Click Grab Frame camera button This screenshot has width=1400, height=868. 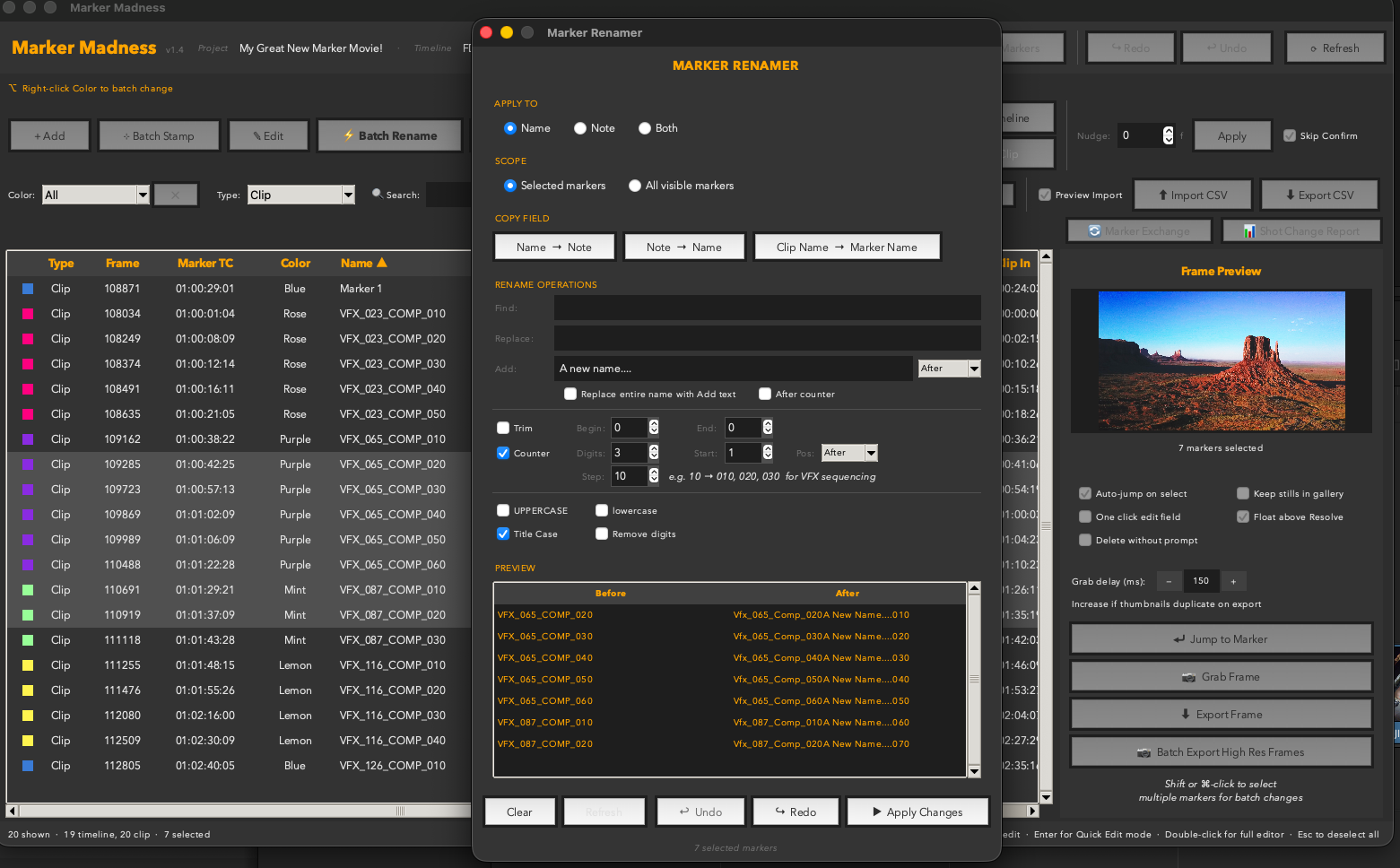(x=1221, y=676)
